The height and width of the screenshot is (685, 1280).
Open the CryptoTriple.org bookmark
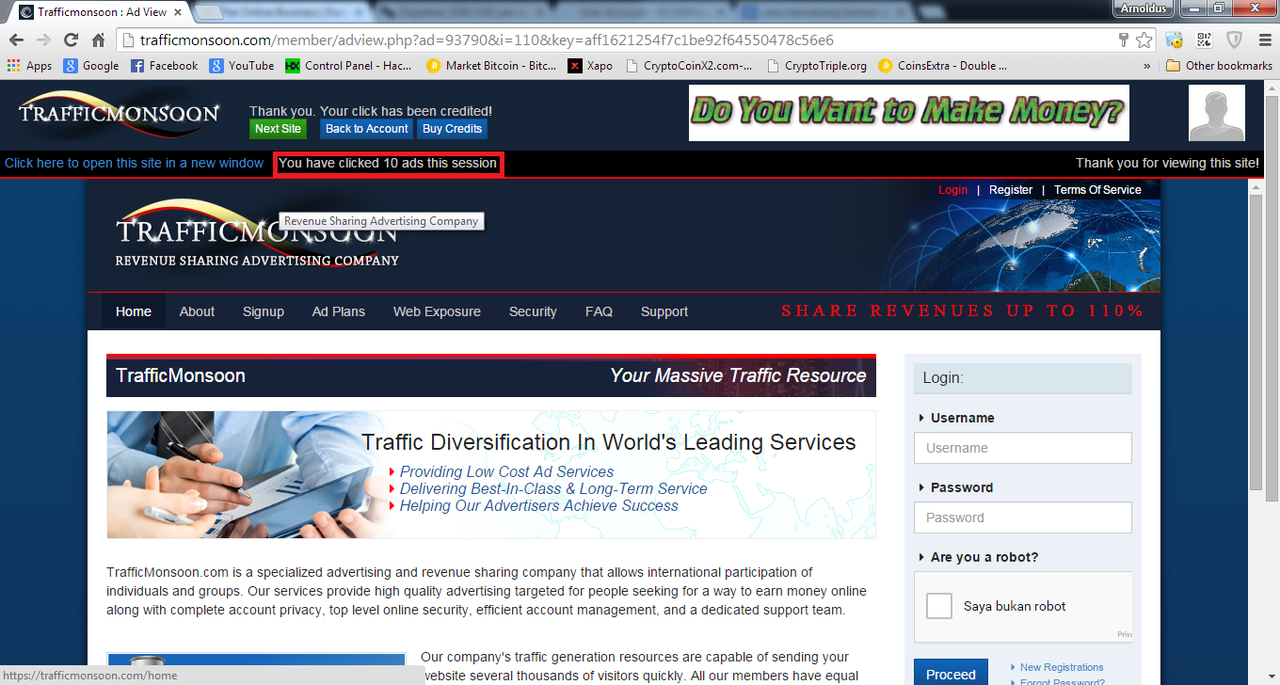pos(816,66)
